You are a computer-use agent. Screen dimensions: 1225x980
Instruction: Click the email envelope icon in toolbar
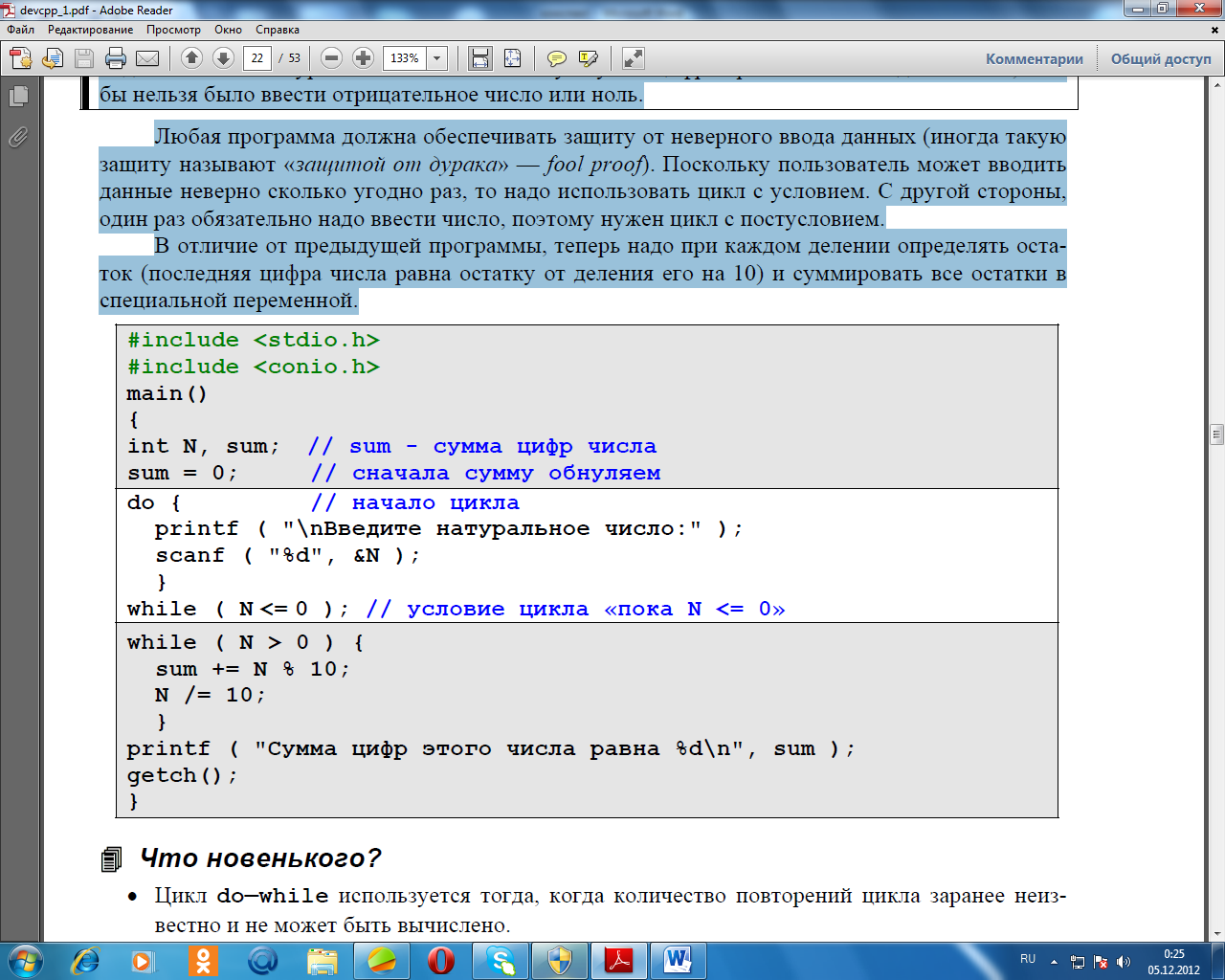click(x=147, y=58)
